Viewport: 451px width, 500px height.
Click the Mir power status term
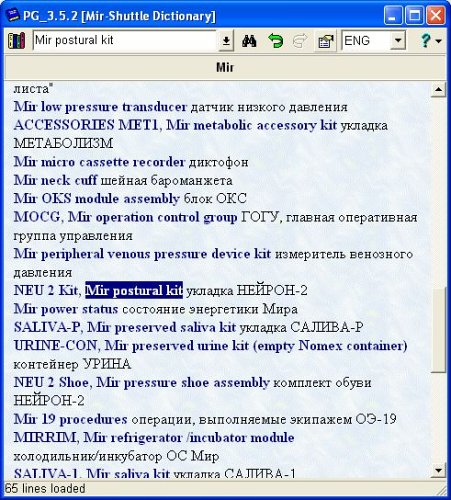pos(66,309)
